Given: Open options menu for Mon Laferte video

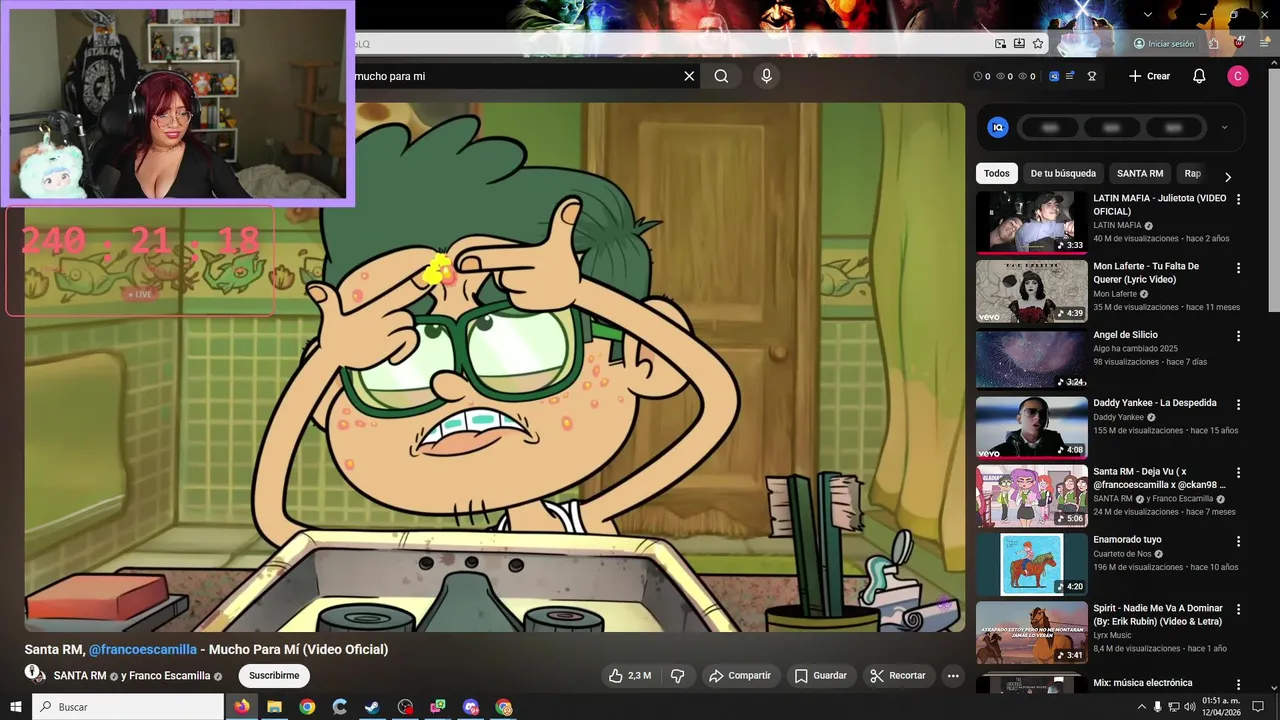Looking at the screenshot, I should [x=1238, y=268].
